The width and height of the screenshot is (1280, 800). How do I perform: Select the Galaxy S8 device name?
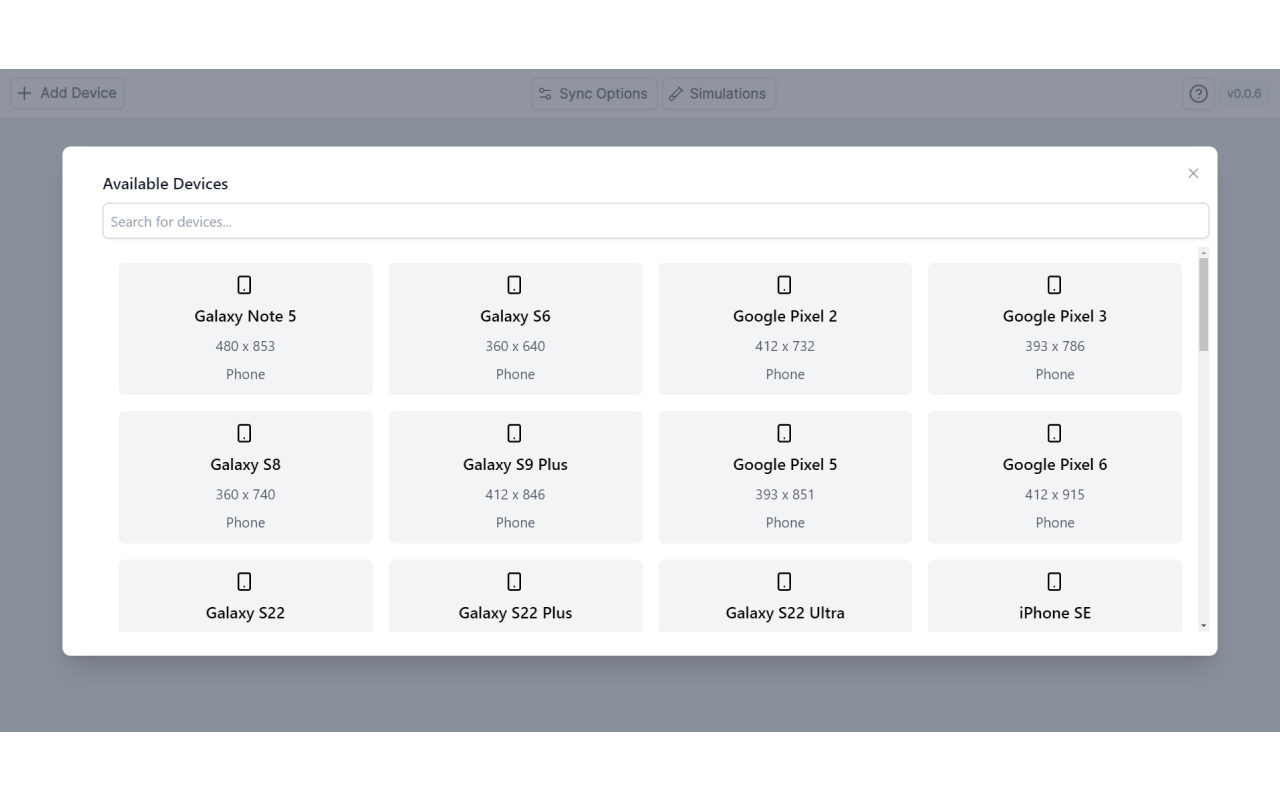point(245,464)
